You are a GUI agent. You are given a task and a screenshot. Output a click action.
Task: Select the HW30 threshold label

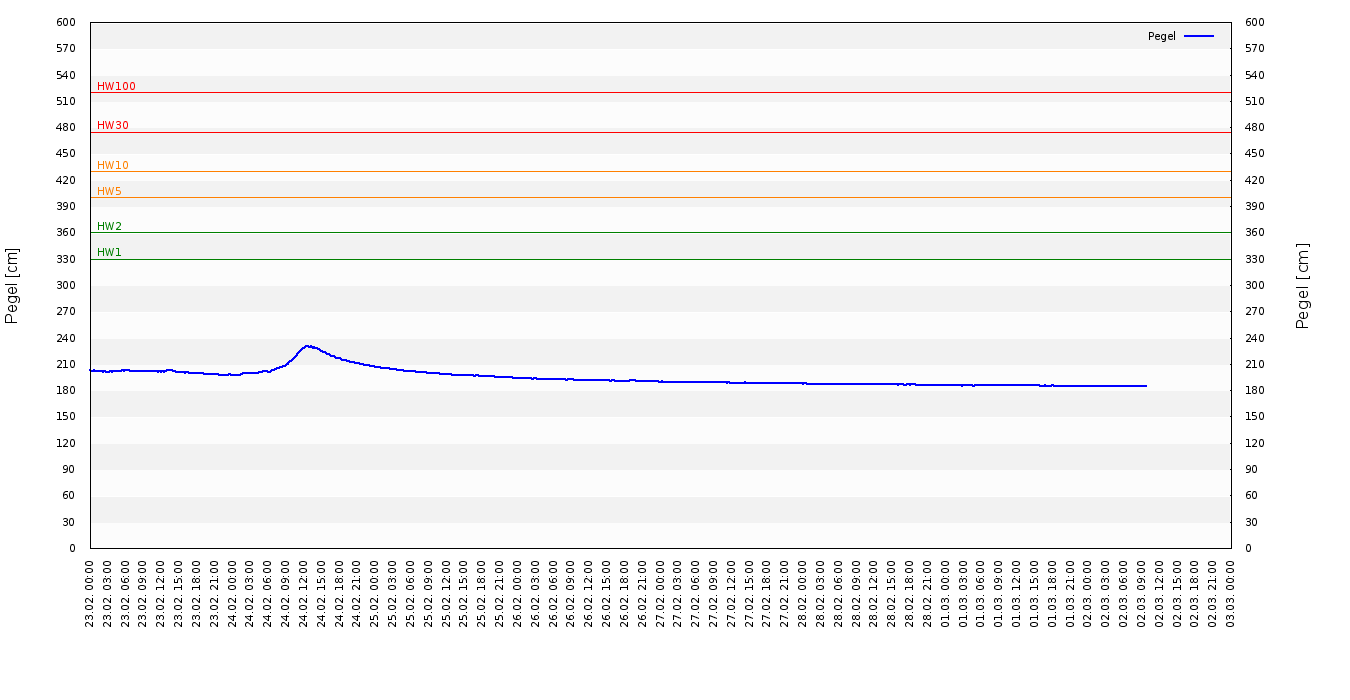tap(112, 125)
